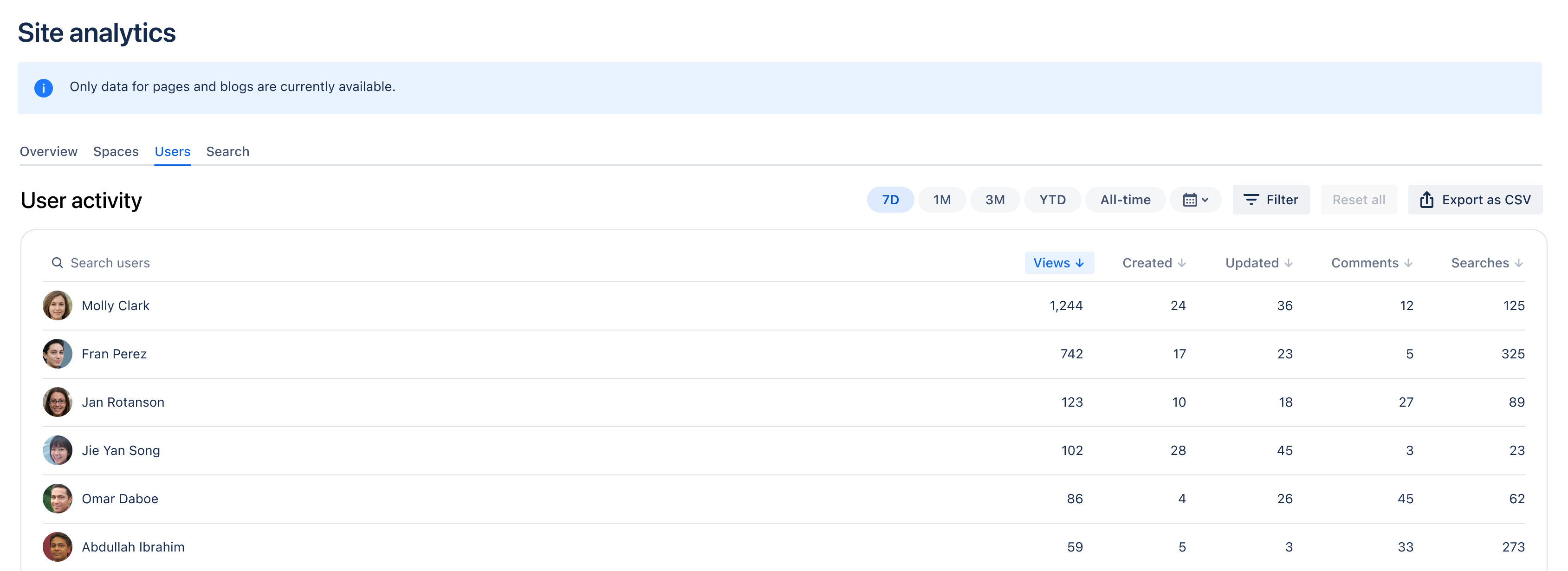Viewport: 1568px width, 571px height.
Task: Sort table by Comments column
Action: pos(1372,263)
